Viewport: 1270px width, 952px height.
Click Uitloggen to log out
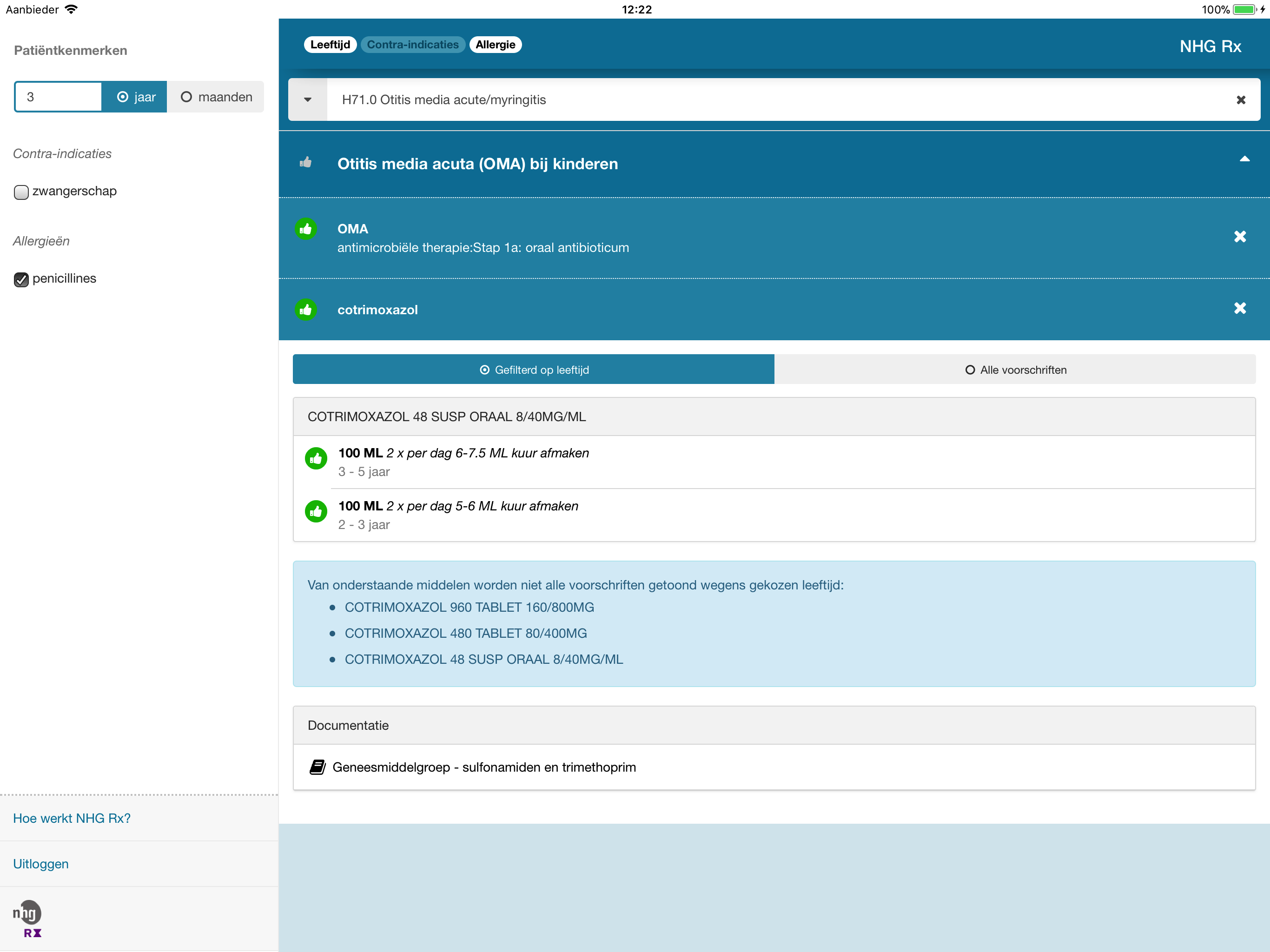point(41,864)
